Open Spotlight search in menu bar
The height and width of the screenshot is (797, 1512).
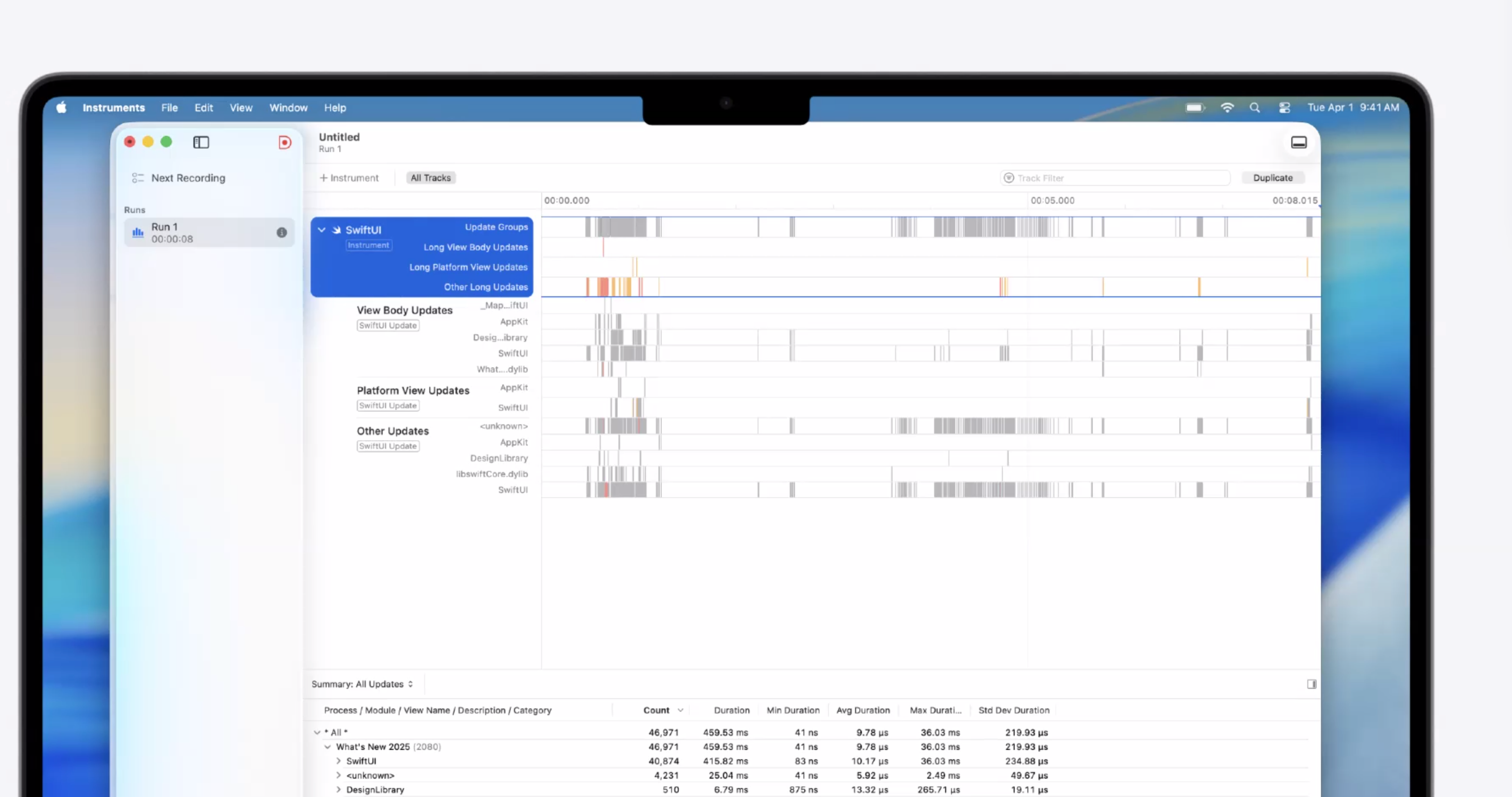tap(1254, 108)
